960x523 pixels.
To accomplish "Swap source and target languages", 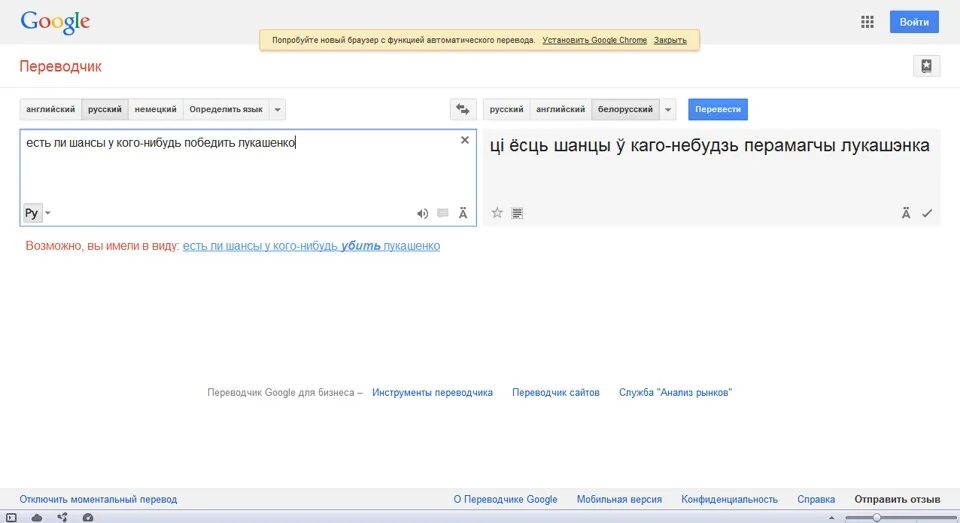I will click(462, 110).
